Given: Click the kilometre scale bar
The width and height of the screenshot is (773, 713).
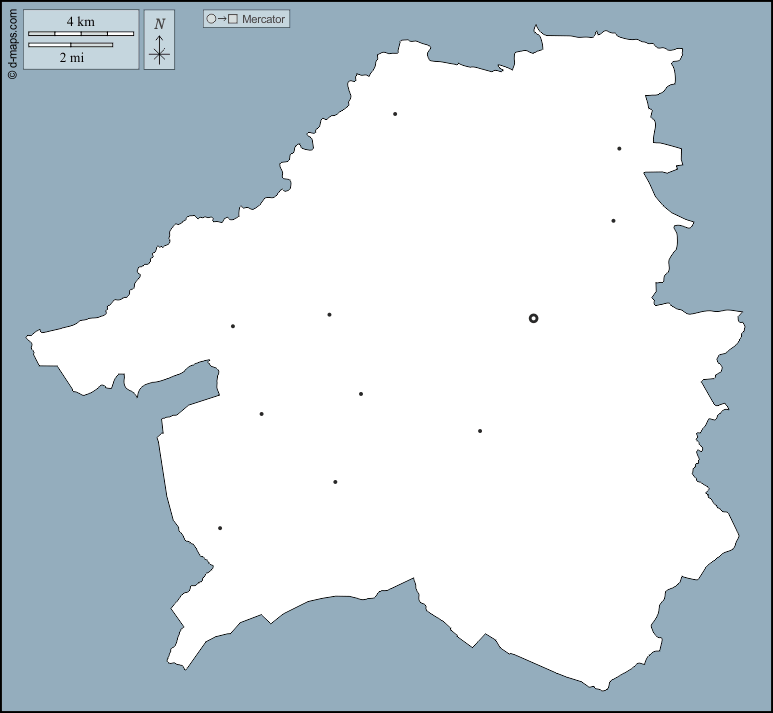Looking at the screenshot, I should pyautogui.click(x=81, y=34).
